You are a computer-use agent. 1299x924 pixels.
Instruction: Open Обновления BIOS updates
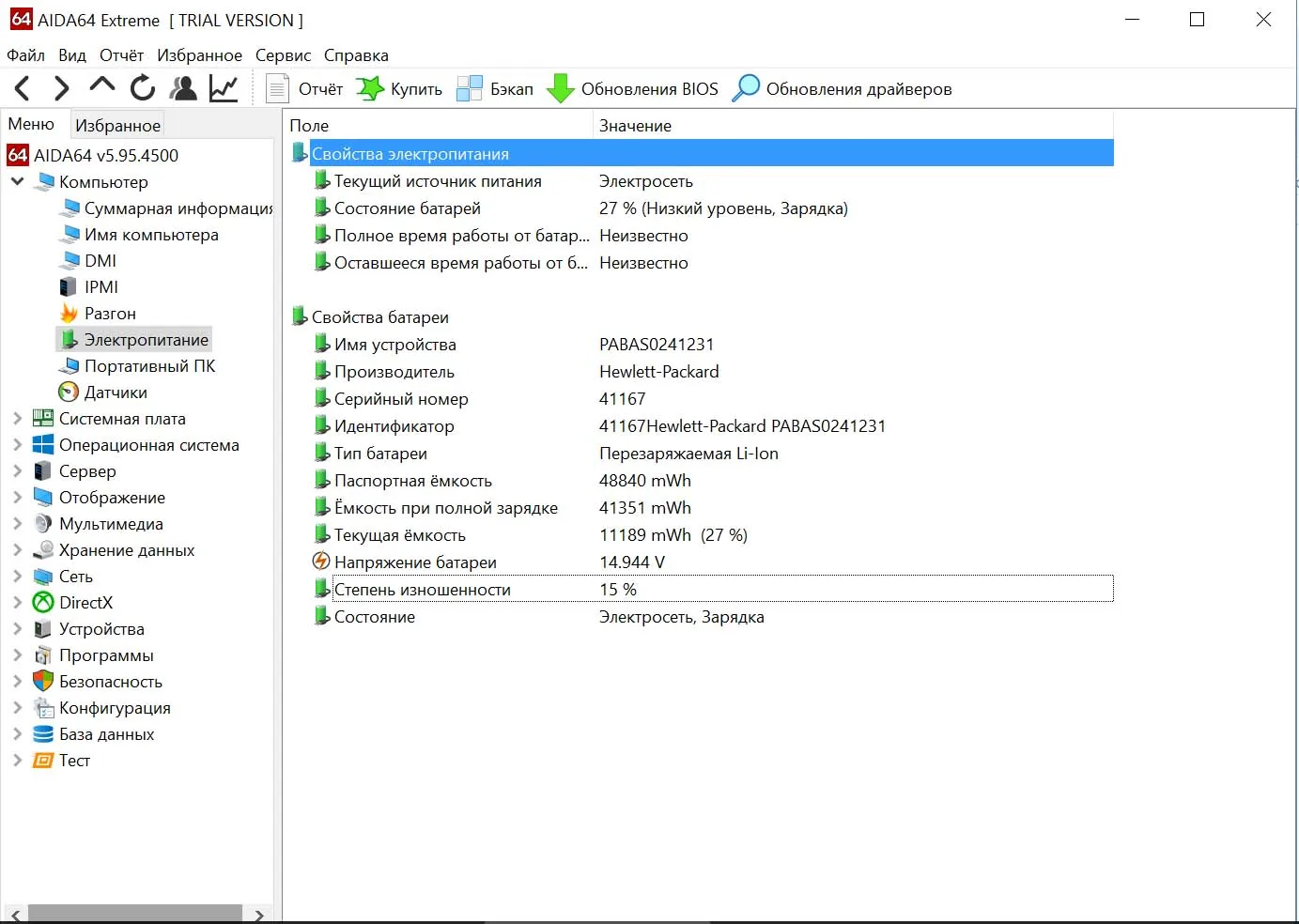point(632,89)
